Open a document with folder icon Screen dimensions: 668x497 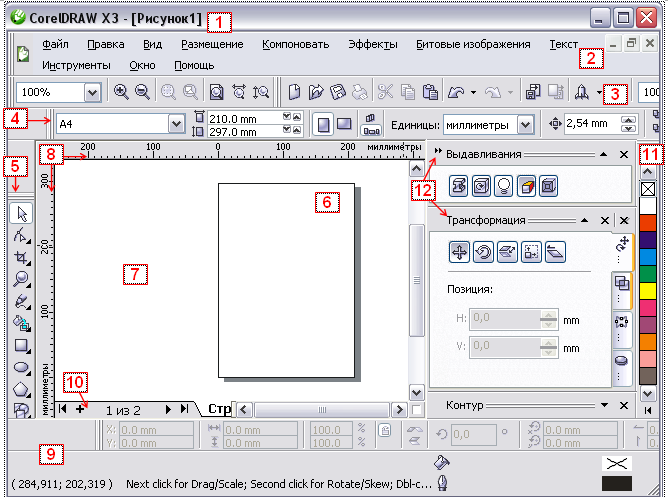(x=316, y=92)
